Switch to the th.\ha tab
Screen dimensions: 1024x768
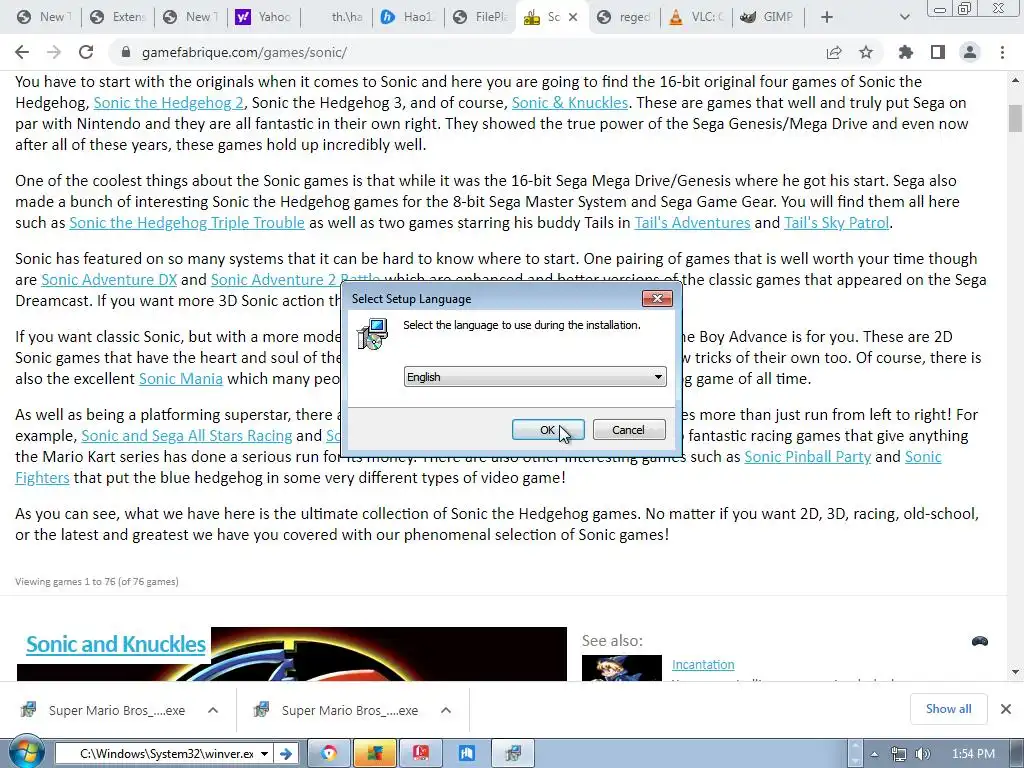point(336,17)
